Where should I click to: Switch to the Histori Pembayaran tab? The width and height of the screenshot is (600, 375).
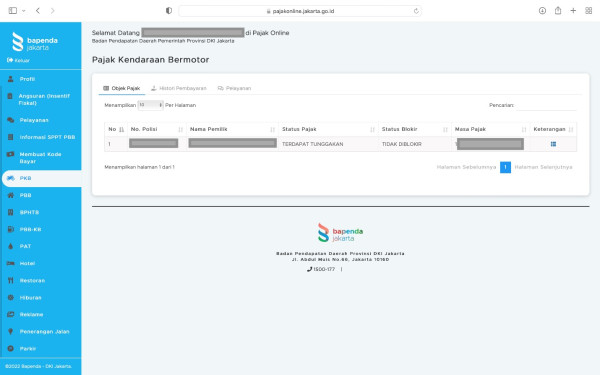(x=179, y=88)
